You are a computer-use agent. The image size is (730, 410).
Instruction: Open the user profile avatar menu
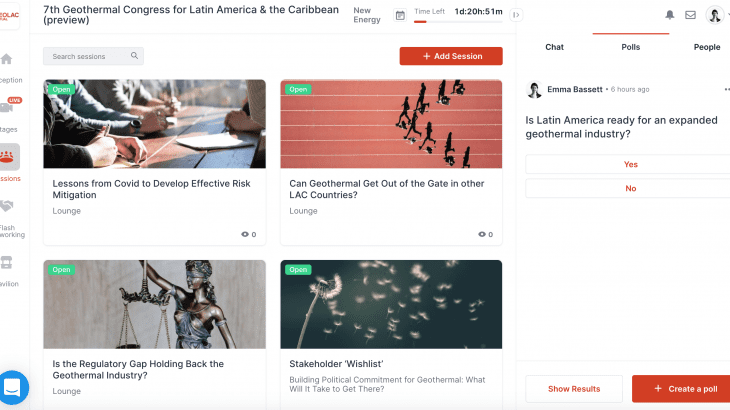[714, 15]
